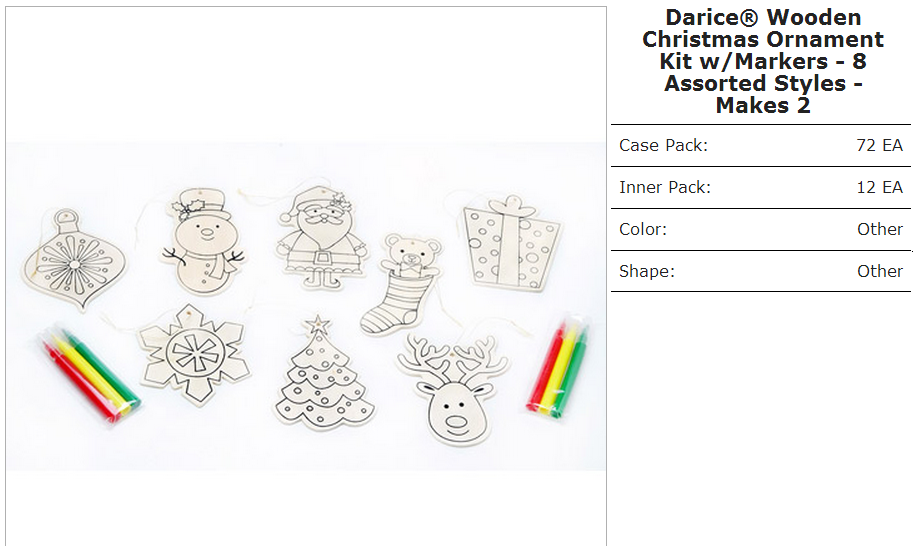Select the teddy bear stocking ornament
Screen dimensions: 917x546
pos(401,284)
